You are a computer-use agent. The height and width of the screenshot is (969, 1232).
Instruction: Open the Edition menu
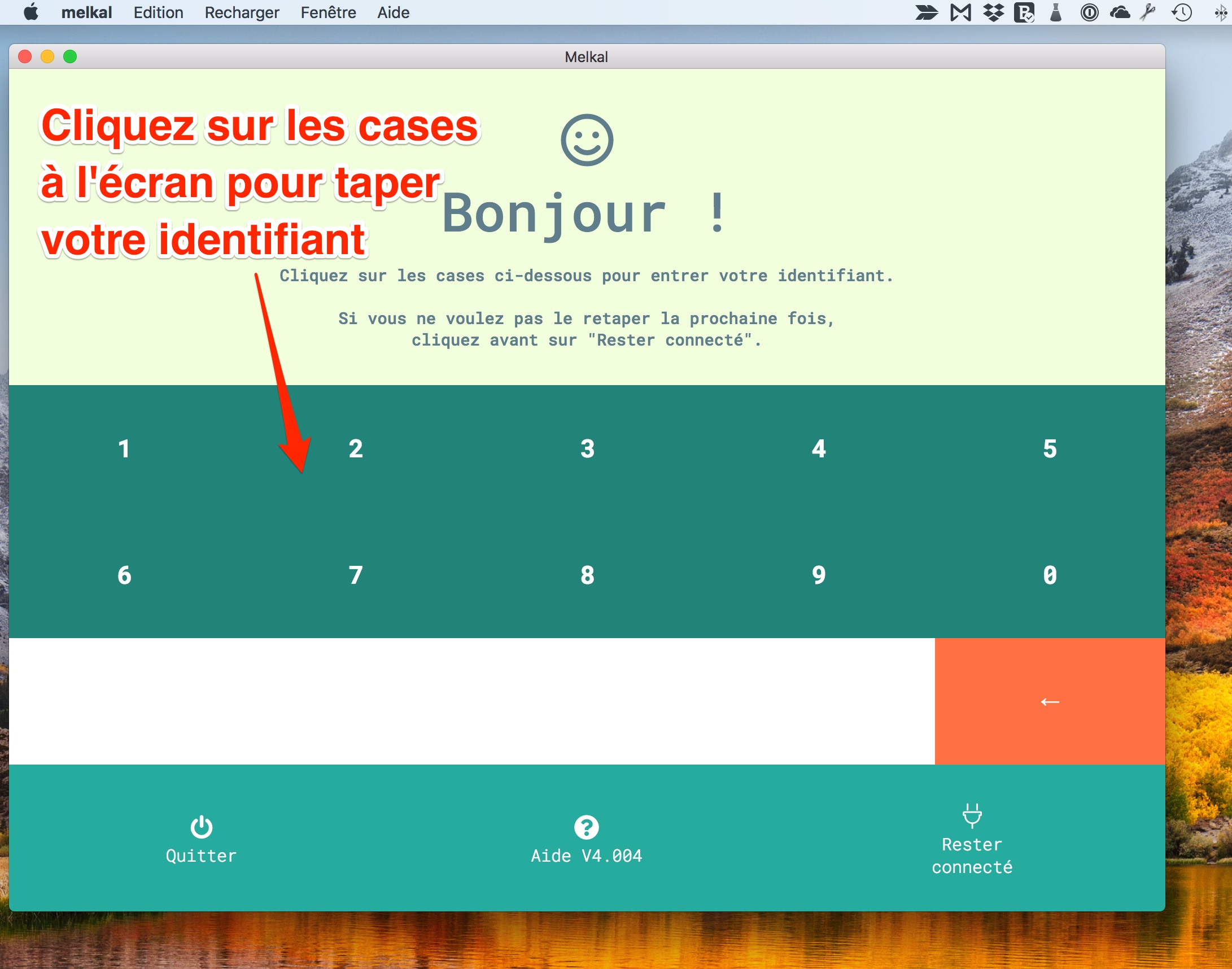click(158, 12)
